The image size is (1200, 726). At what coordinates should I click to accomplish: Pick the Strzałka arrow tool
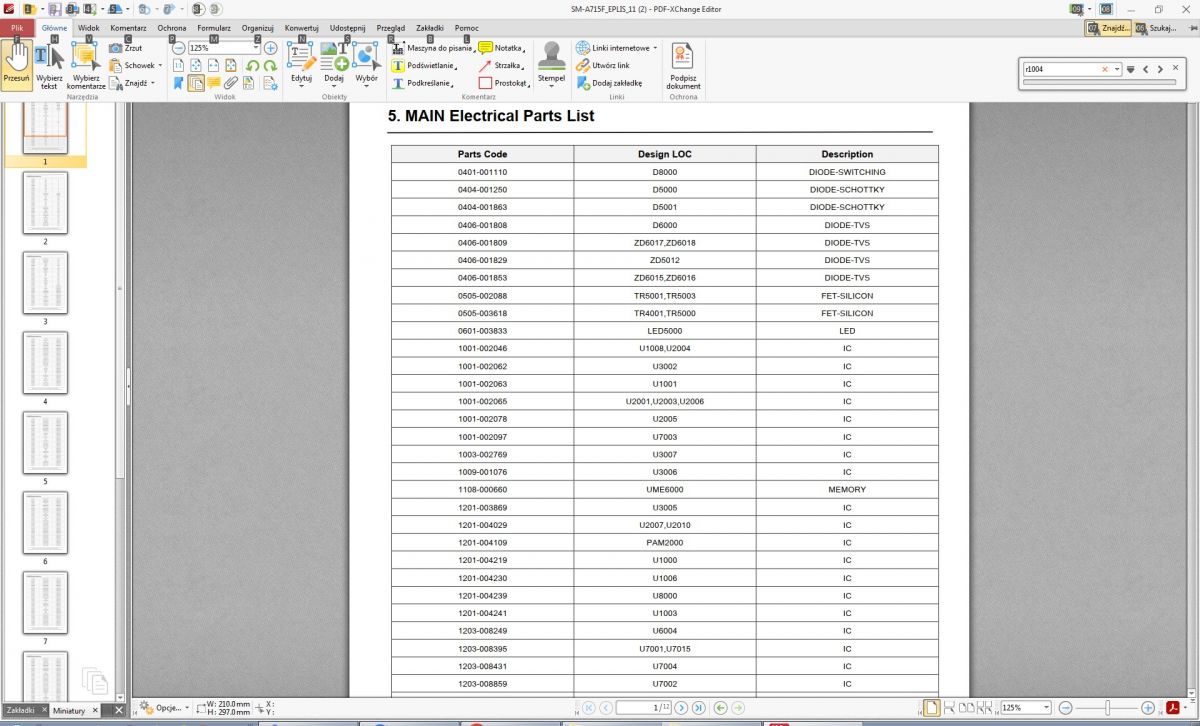(502, 65)
